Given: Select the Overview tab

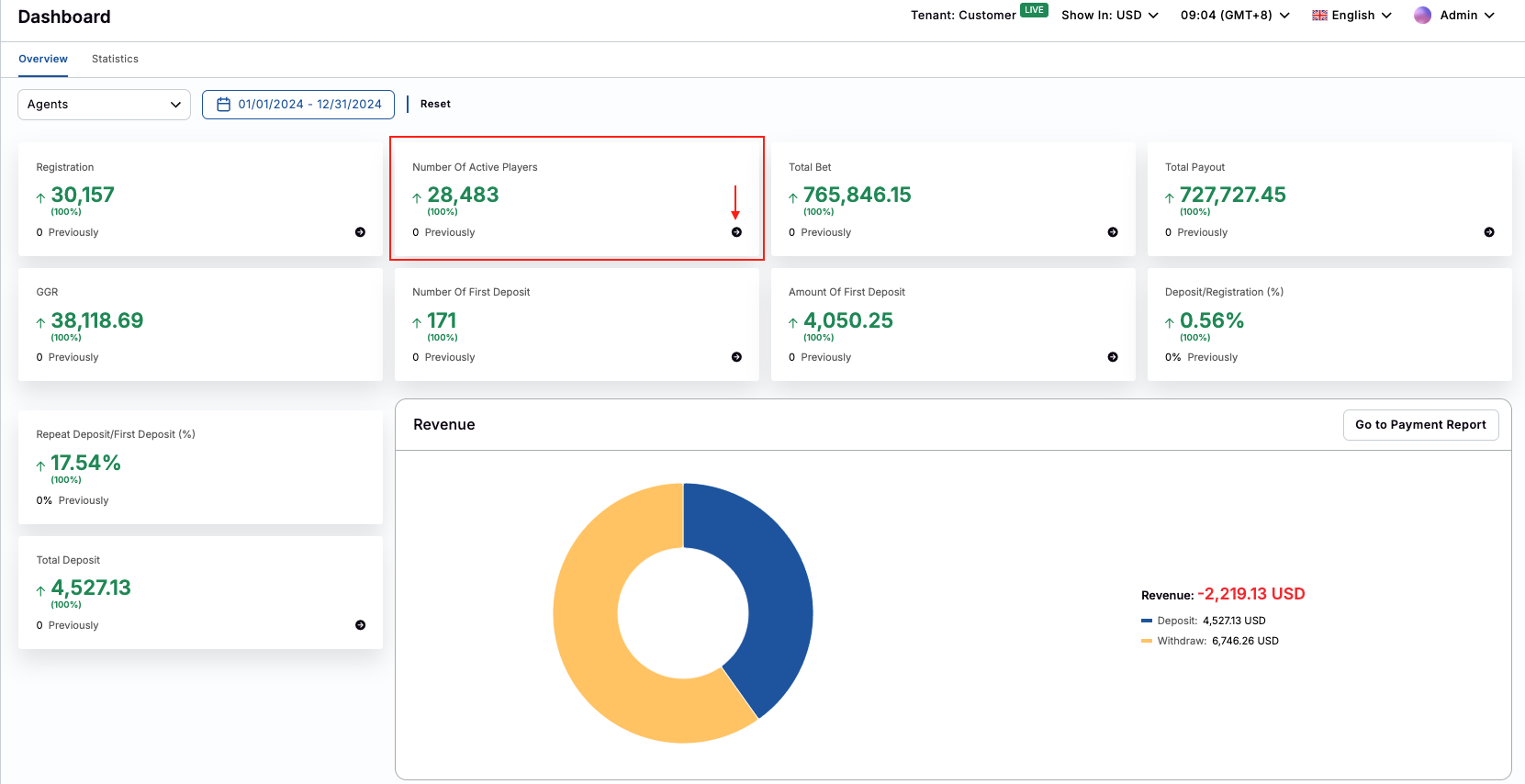Looking at the screenshot, I should click(43, 59).
